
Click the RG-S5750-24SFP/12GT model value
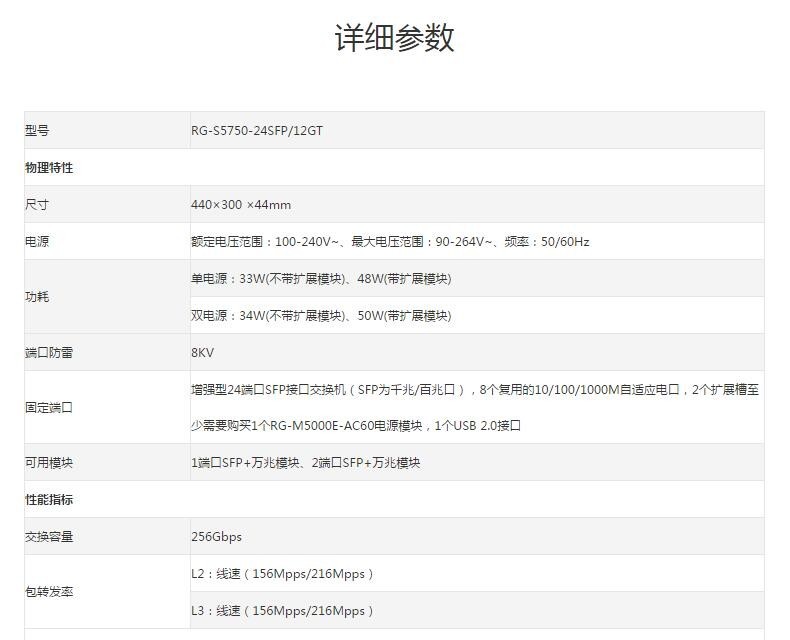257,131
